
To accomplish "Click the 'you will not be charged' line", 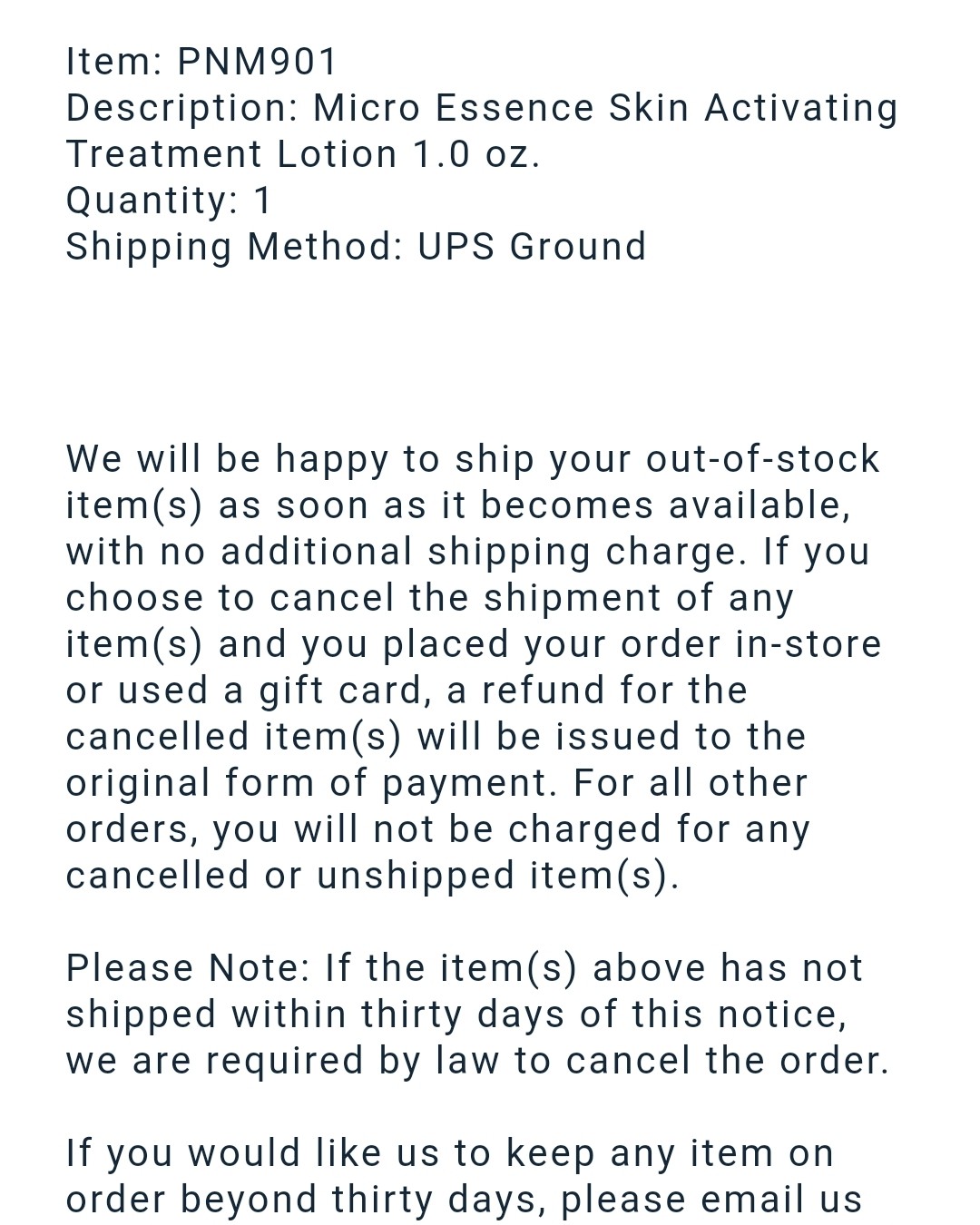I will coord(438,830).
